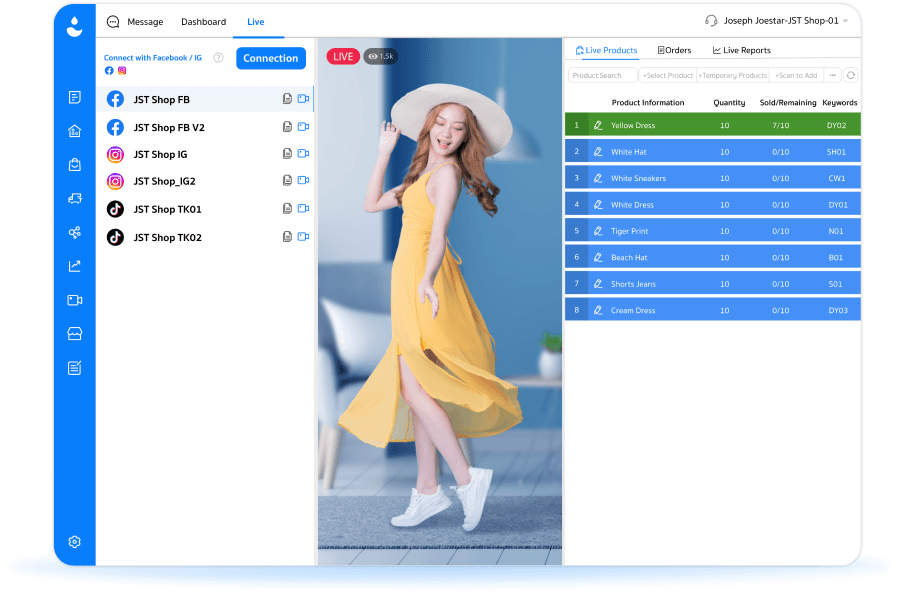Click the video icon for JST Shop IG
This screenshot has width=900, height=595.
[x=303, y=154]
